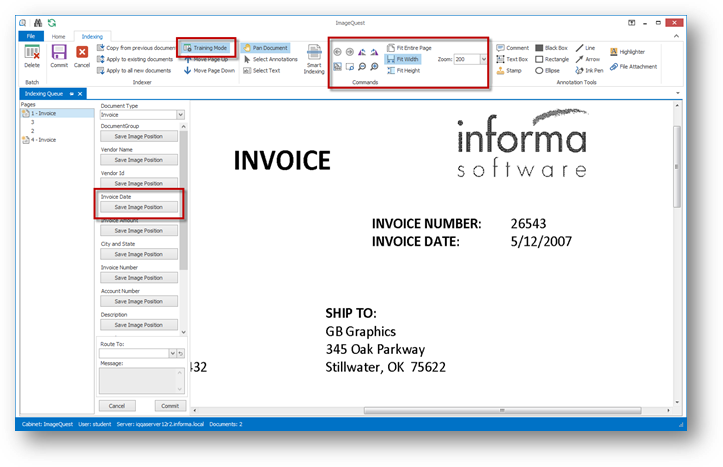The height and width of the screenshot is (467, 723).
Task: Go to next page with right arrow
Action: click(x=350, y=52)
